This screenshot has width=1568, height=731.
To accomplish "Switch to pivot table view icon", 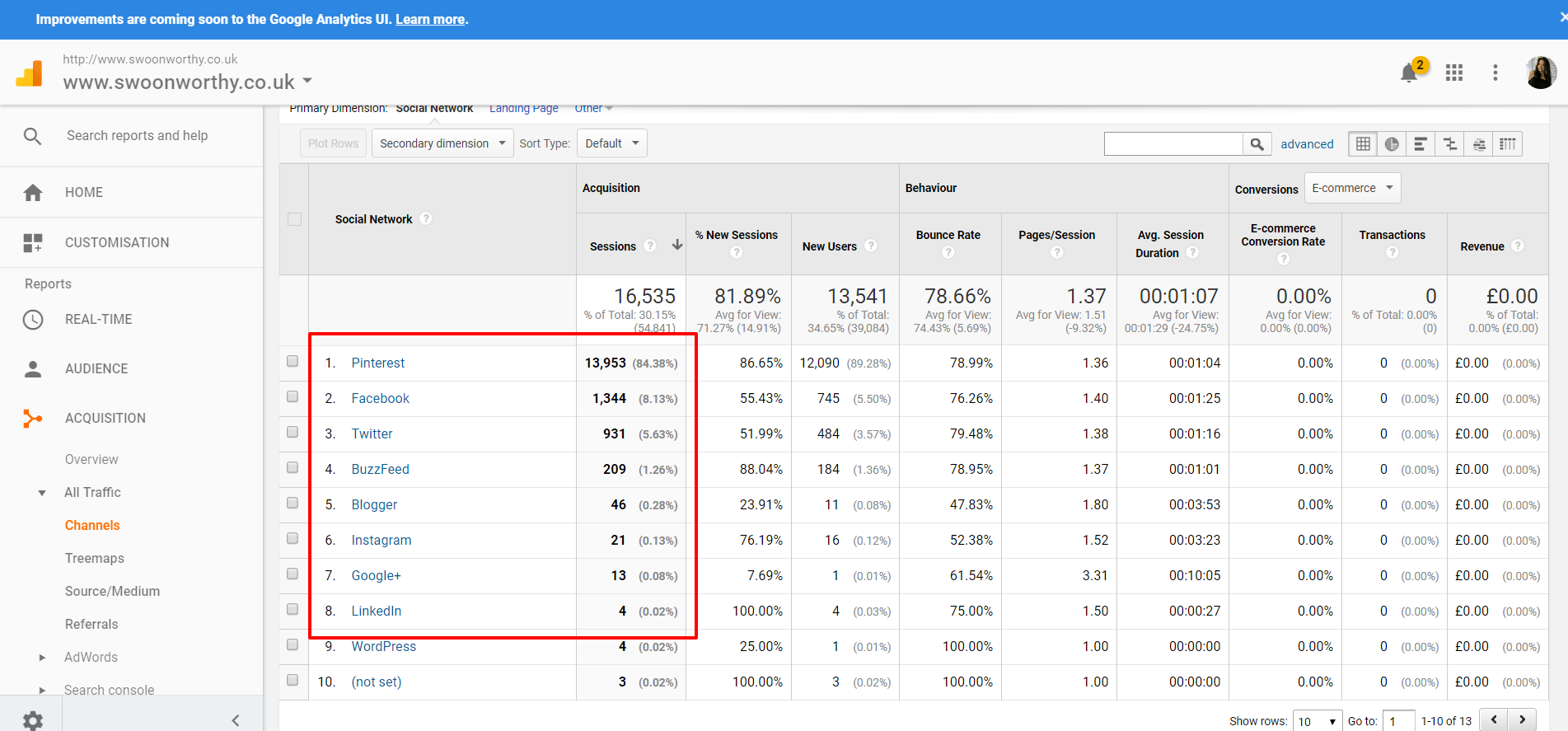I will click(1508, 144).
